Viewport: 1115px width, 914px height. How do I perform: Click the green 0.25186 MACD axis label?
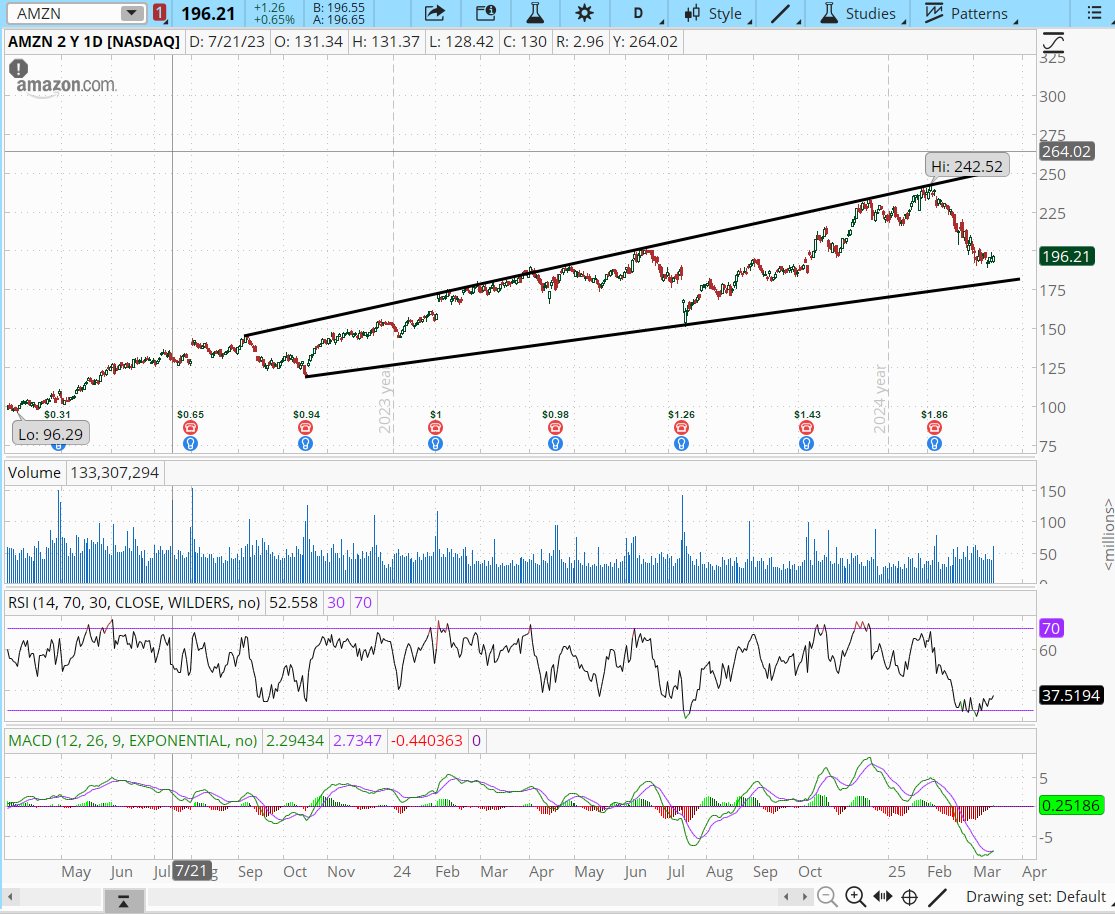click(x=1070, y=805)
